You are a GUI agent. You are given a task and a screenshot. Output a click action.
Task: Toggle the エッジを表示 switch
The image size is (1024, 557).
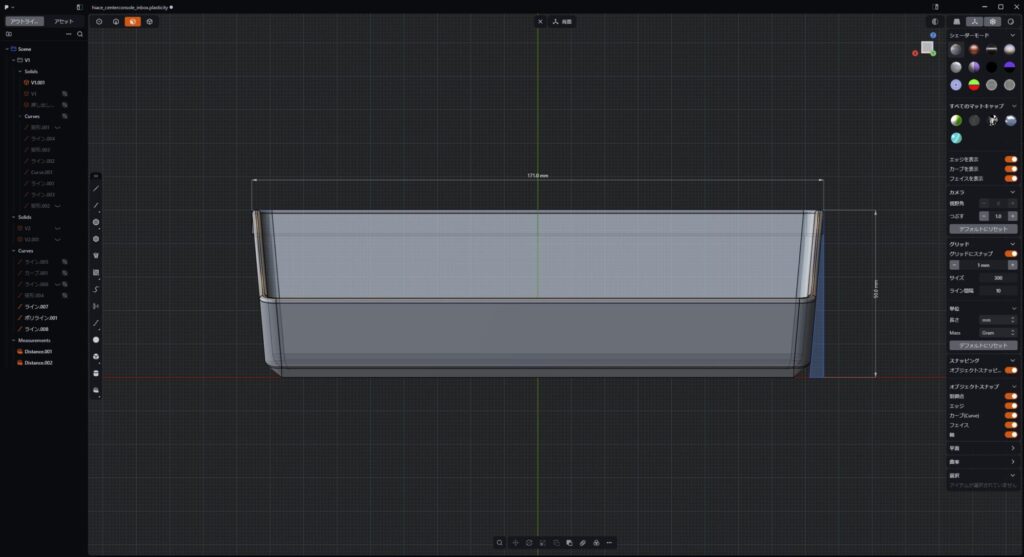point(1010,159)
